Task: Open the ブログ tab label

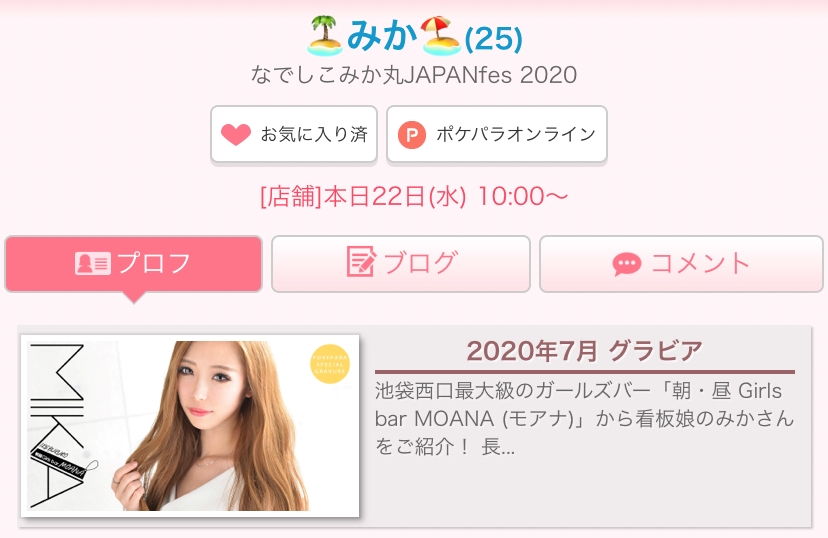Action: [x=420, y=264]
